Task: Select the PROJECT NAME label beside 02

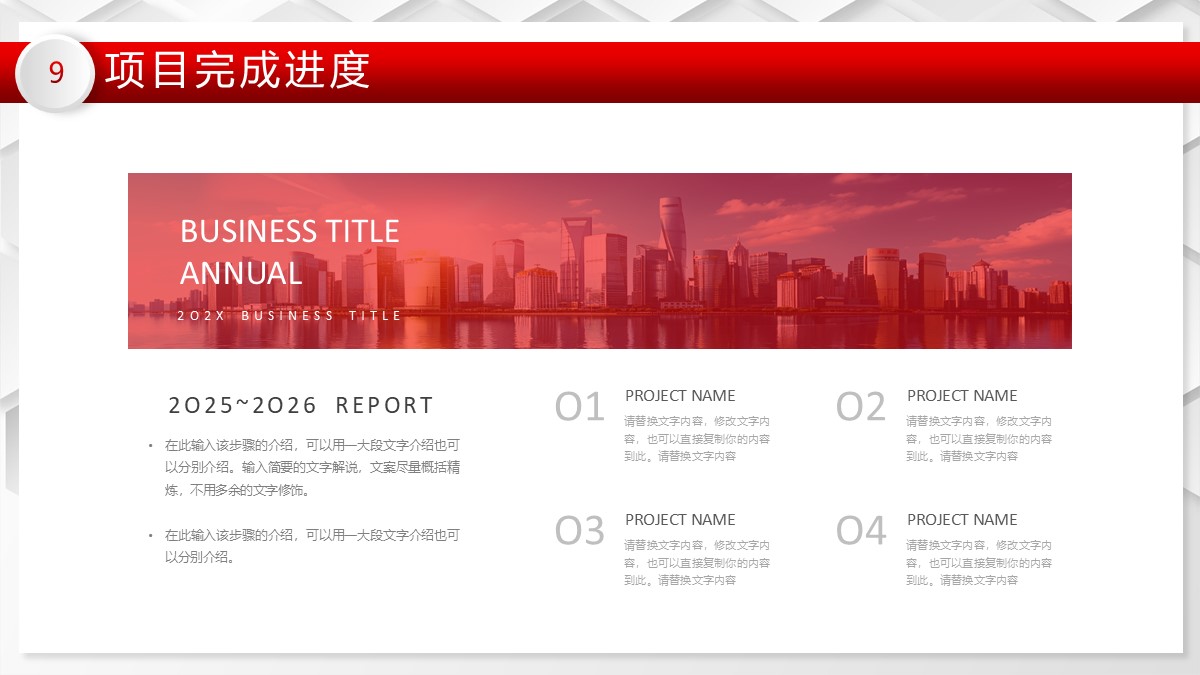Action: click(x=962, y=396)
